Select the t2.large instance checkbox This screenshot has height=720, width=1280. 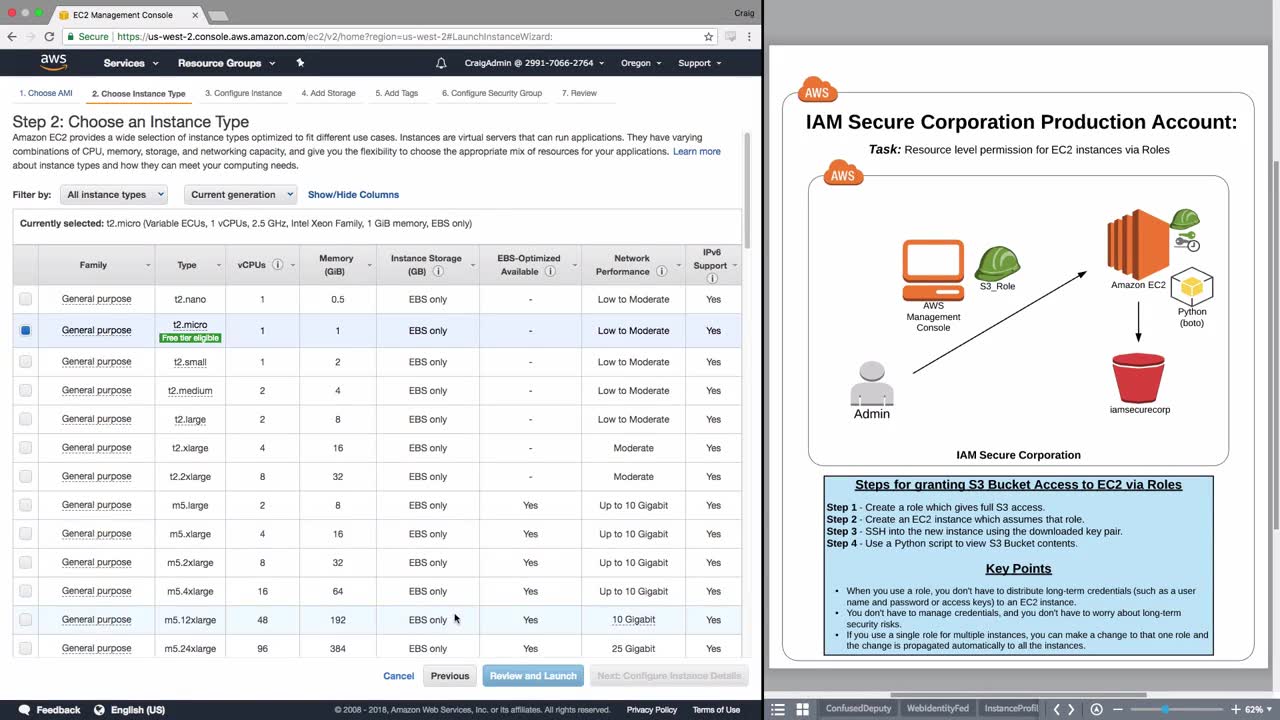click(x=25, y=419)
